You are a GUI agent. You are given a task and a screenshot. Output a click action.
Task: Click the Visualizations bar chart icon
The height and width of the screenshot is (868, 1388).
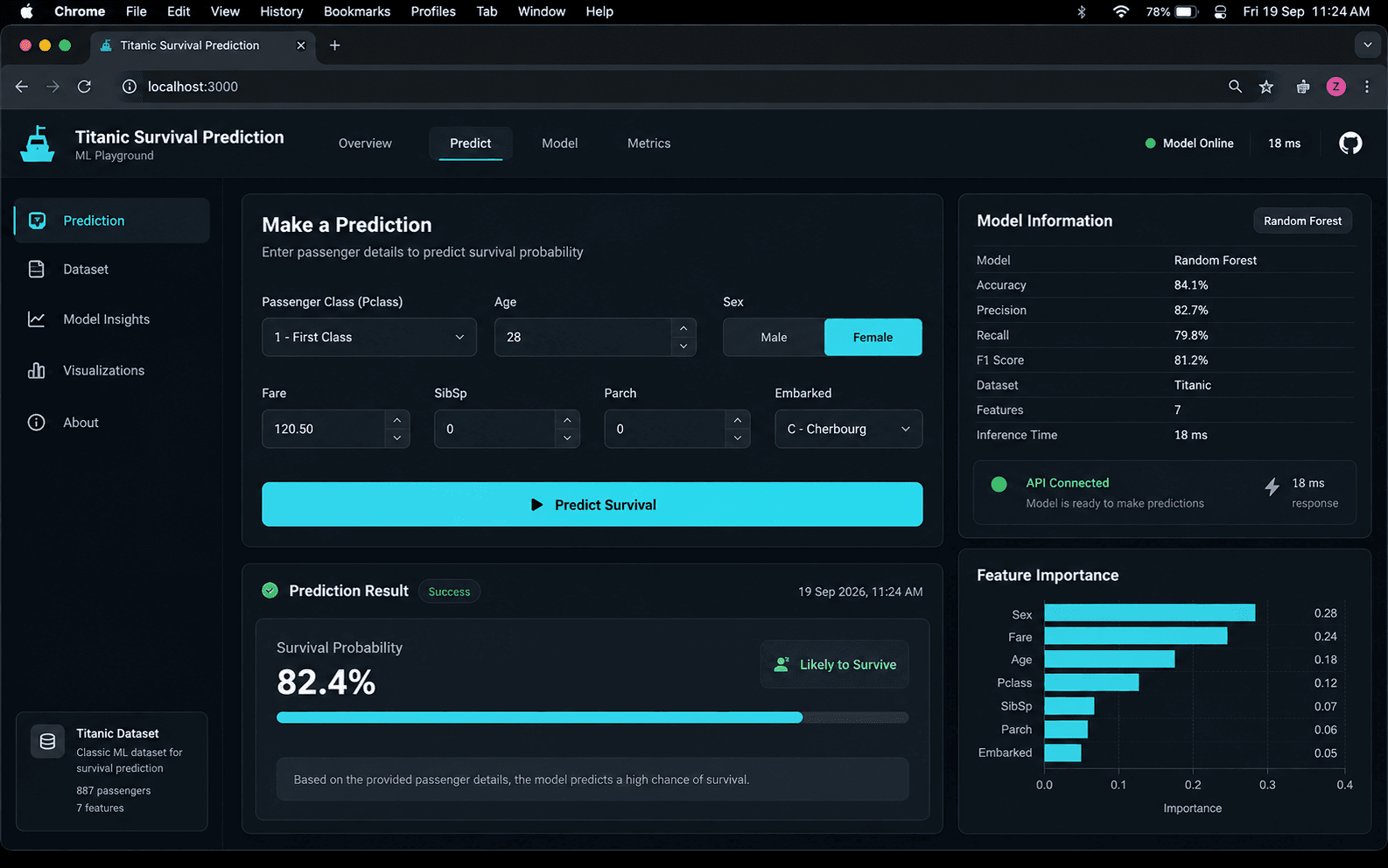(36, 370)
